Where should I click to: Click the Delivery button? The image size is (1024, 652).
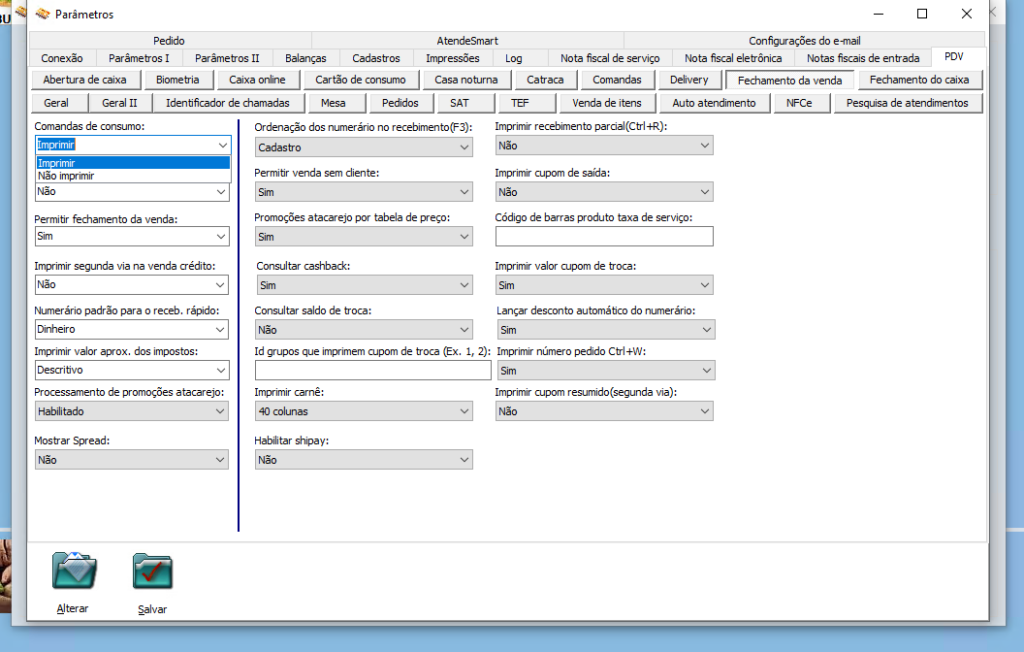point(689,80)
